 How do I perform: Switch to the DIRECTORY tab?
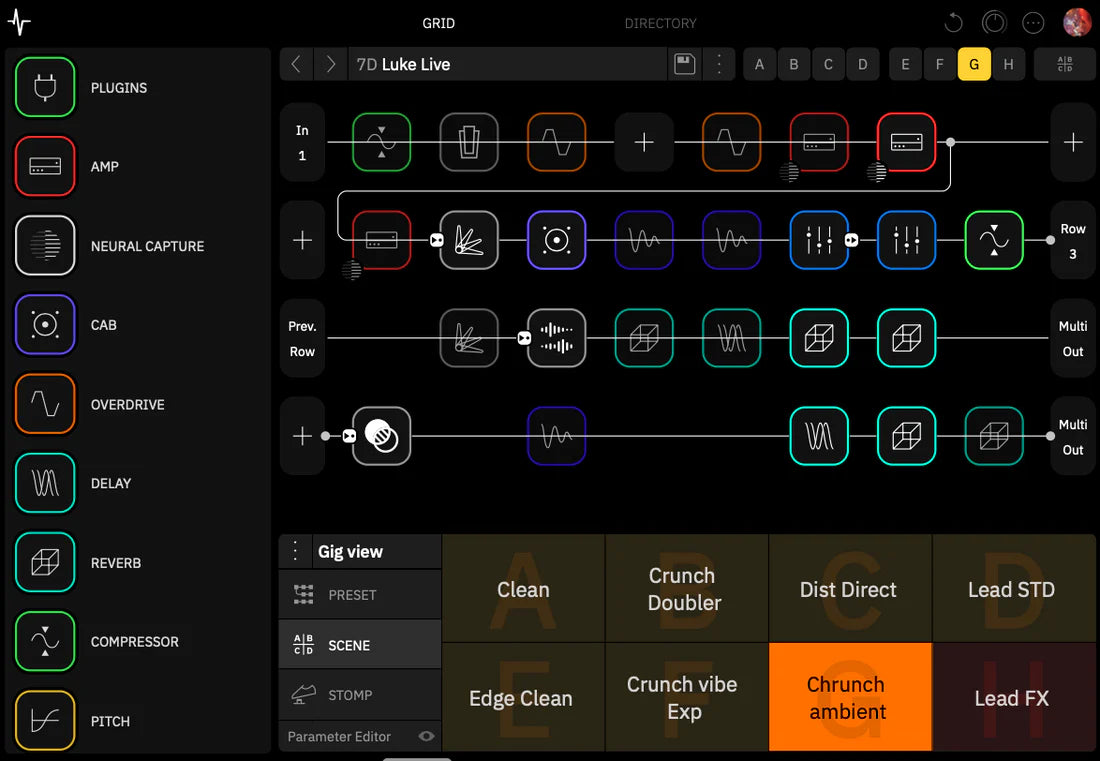point(660,22)
